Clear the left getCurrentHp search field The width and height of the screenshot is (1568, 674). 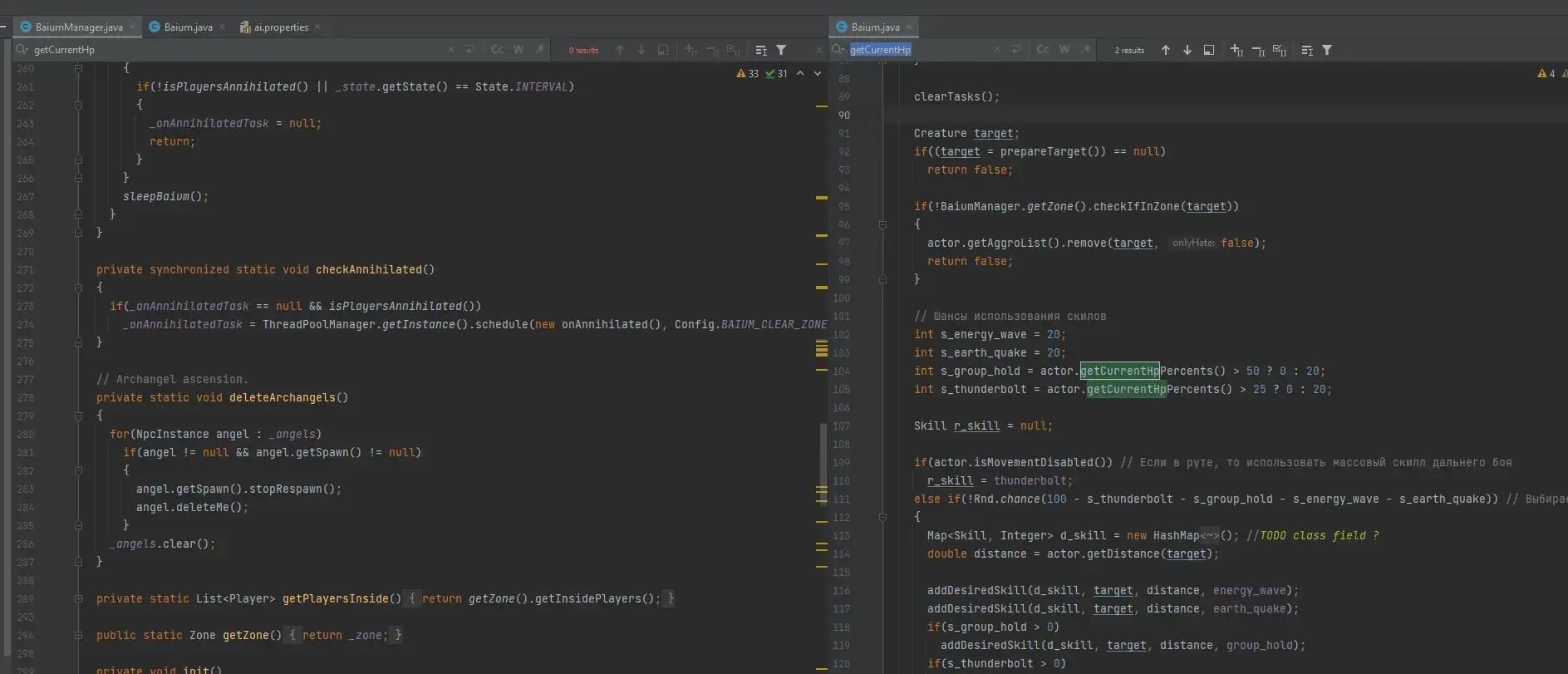pos(451,50)
